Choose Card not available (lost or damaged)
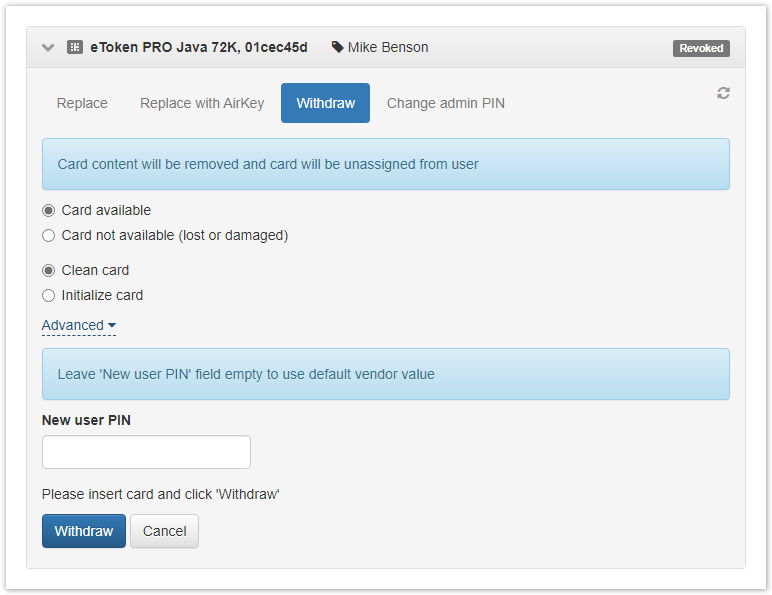 [49, 236]
